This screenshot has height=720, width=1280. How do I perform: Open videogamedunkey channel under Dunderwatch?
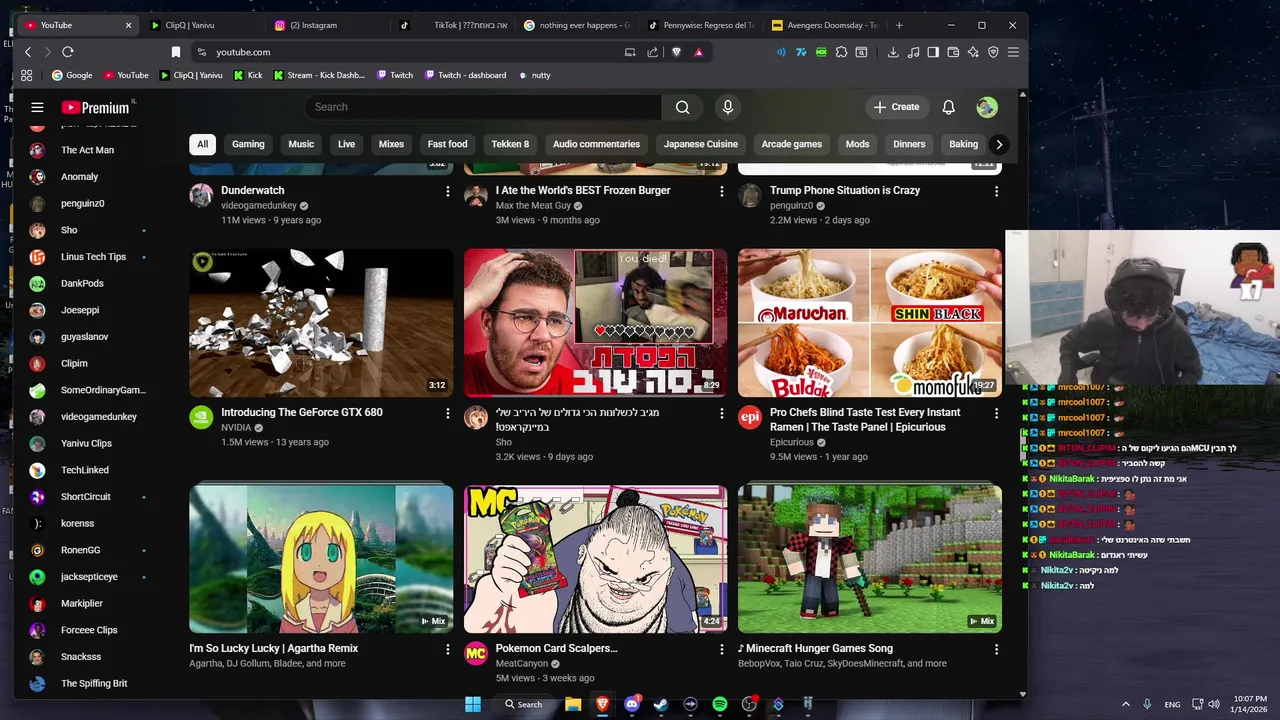(258, 206)
